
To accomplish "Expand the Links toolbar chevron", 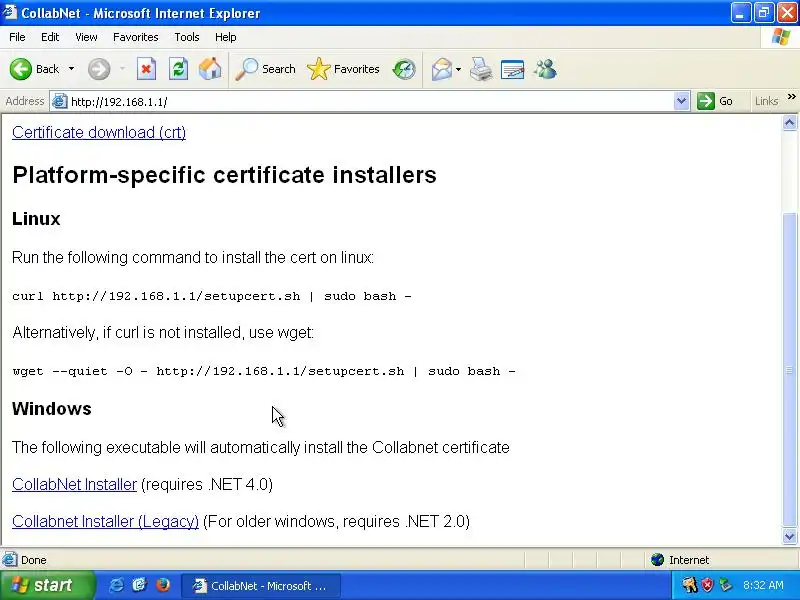I will 791,96.
